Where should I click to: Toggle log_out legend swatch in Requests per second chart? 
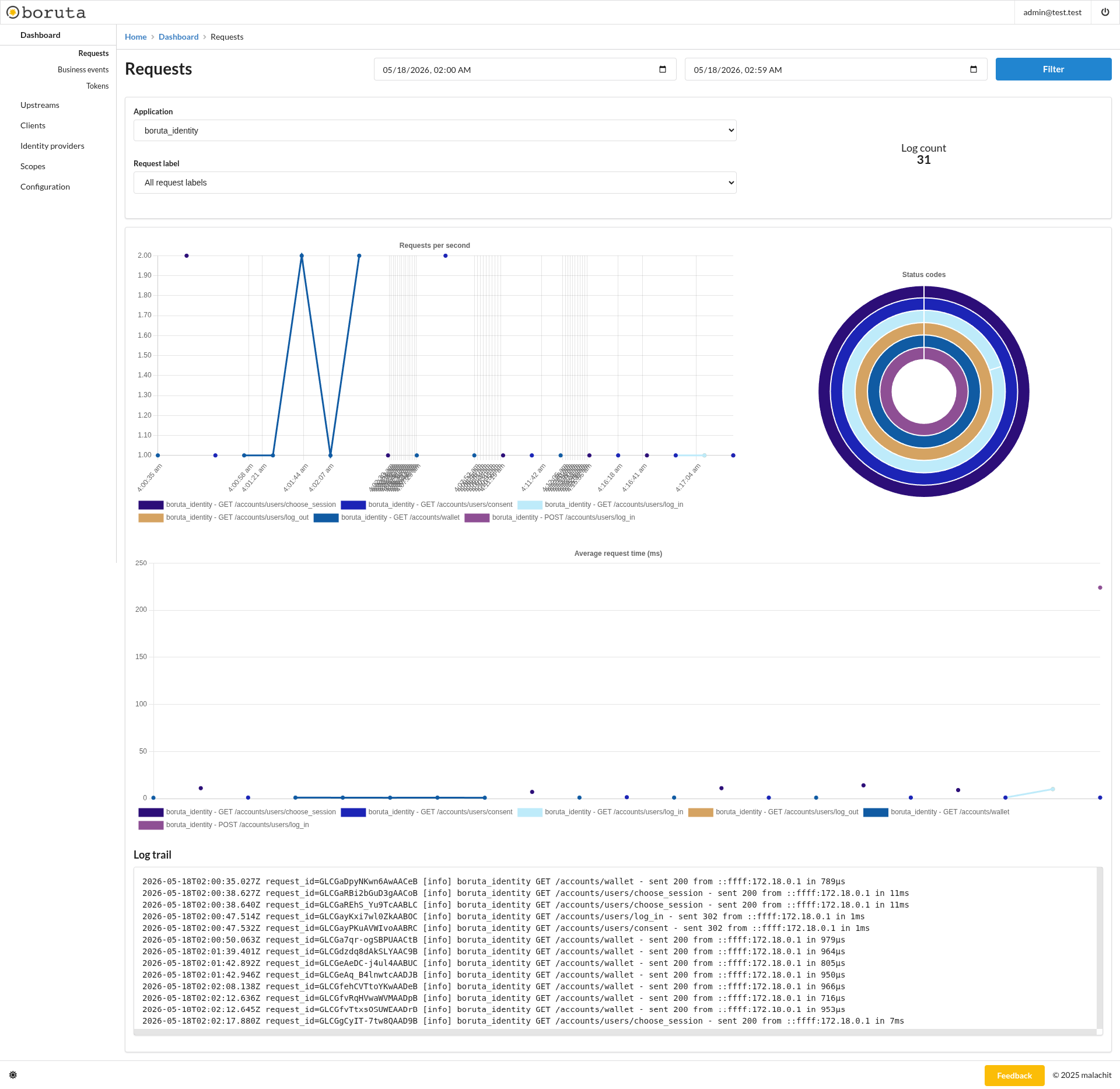(x=150, y=517)
